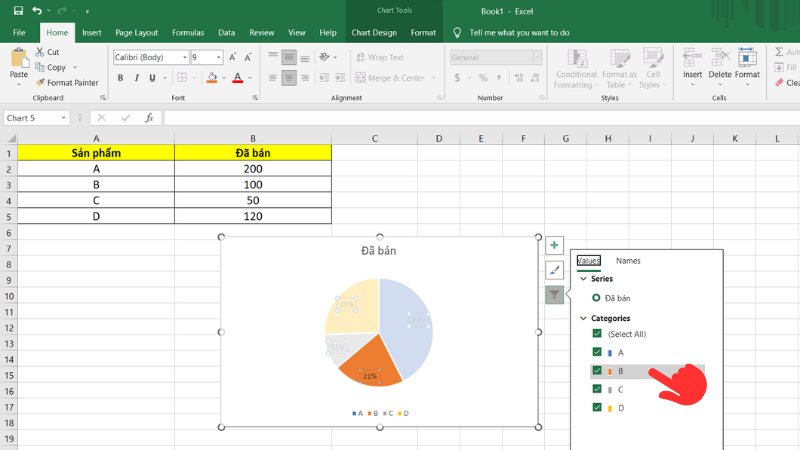Uncheck category D checkbox
The image size is (800, 450).
[597, 407]
